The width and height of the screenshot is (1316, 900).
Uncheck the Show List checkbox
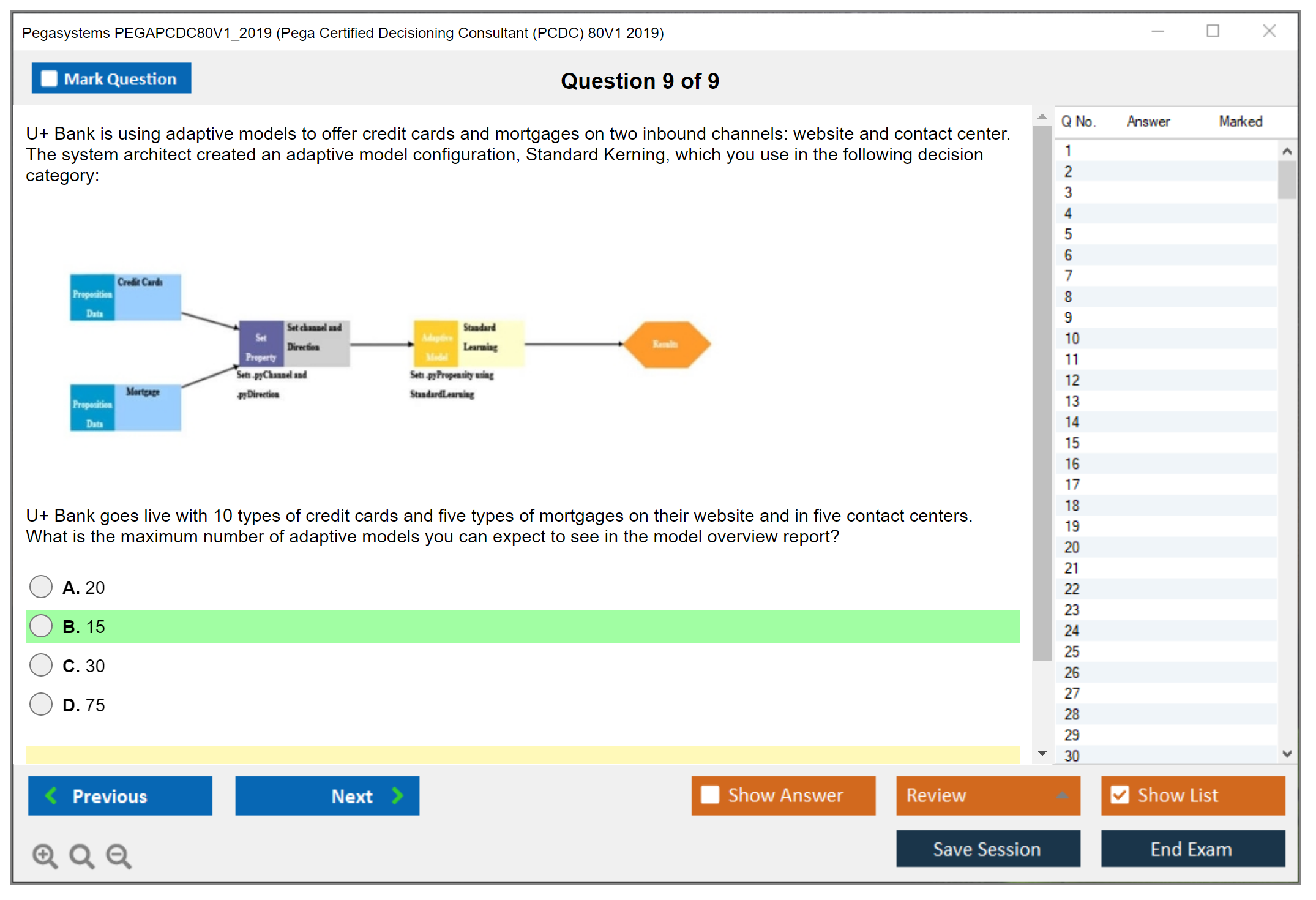(1120, 795)
